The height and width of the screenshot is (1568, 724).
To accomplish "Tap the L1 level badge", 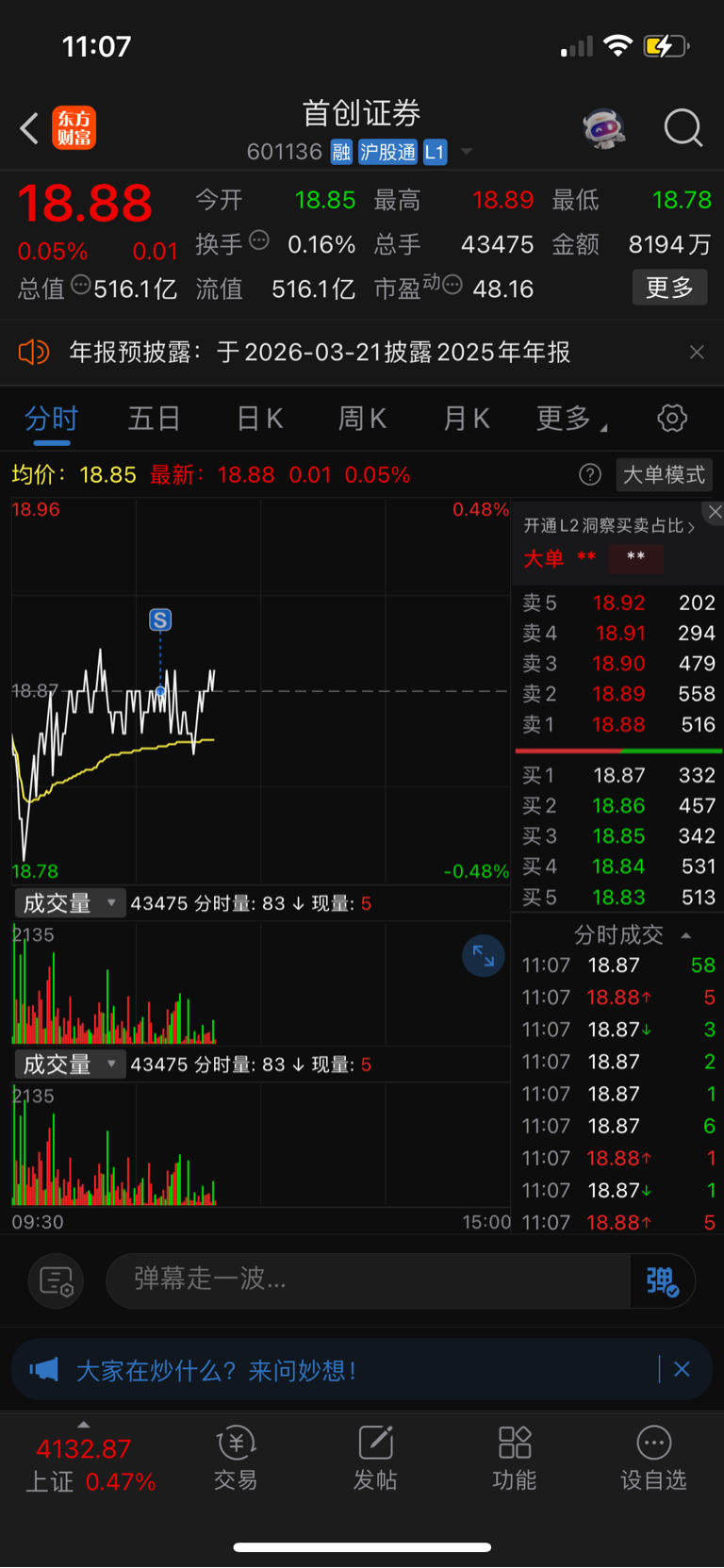I will [435, 152].
